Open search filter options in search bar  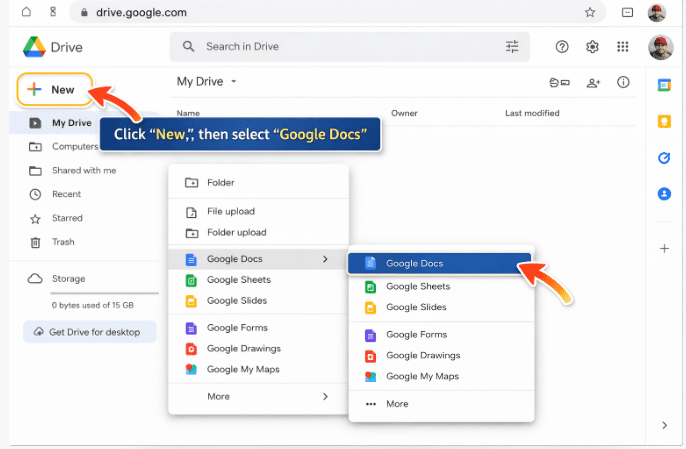coord(512,47)
